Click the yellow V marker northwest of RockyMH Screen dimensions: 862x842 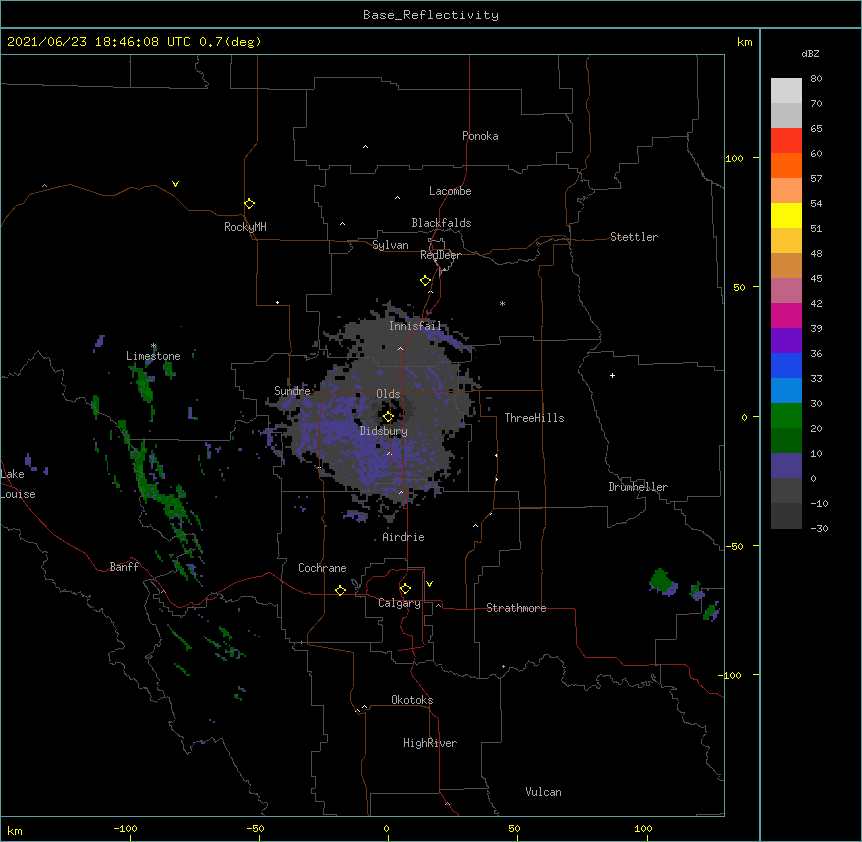[x=175, y=184]
